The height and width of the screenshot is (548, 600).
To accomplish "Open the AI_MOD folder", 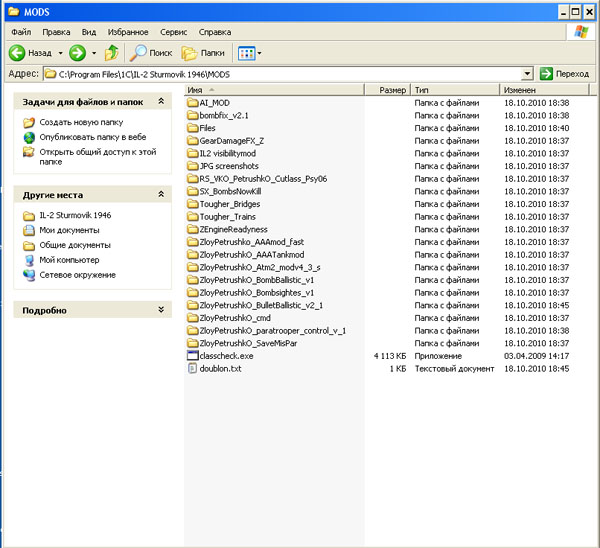I will (215, 103).
